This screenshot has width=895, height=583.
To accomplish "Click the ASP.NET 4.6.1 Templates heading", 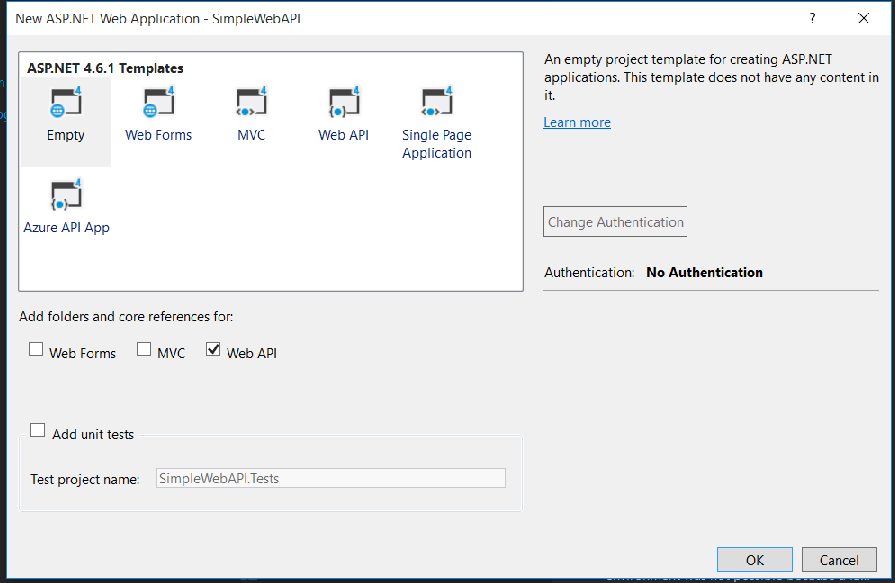I will coord(104,67).
